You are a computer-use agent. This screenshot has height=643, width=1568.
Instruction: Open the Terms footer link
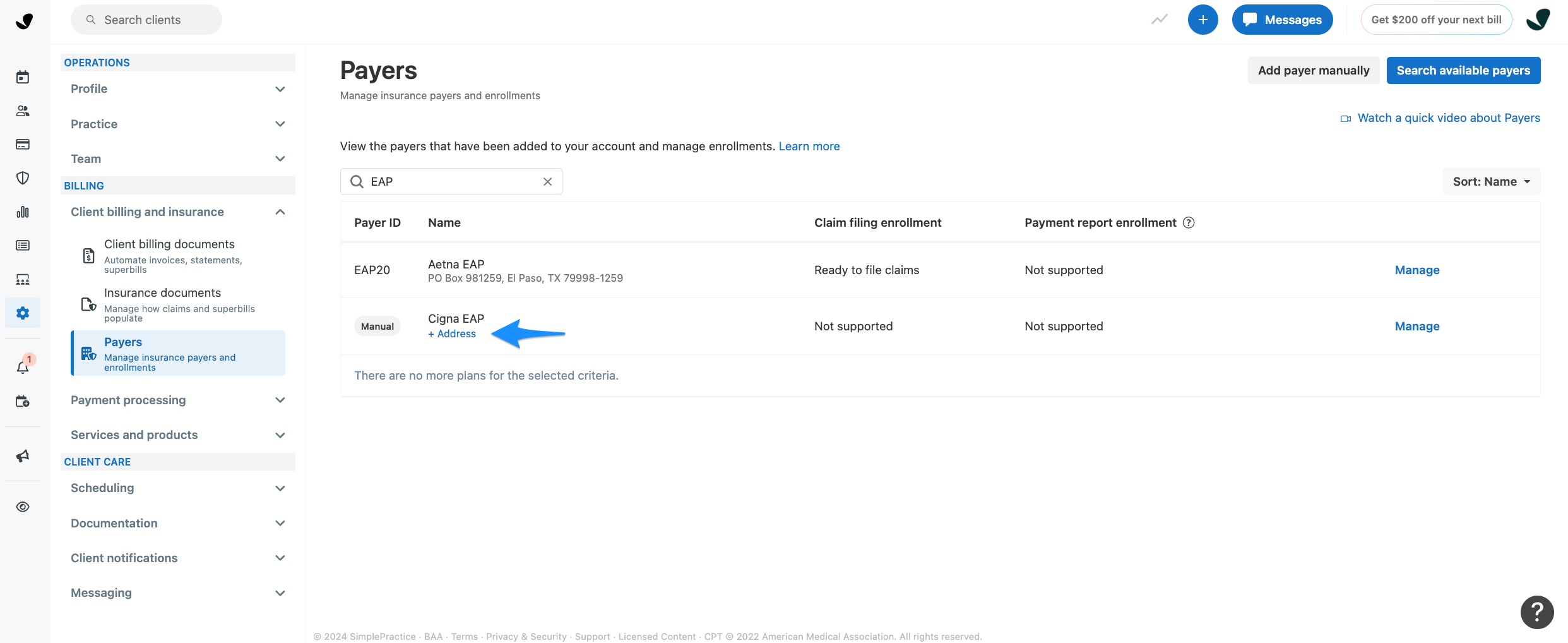coord(465,637)
